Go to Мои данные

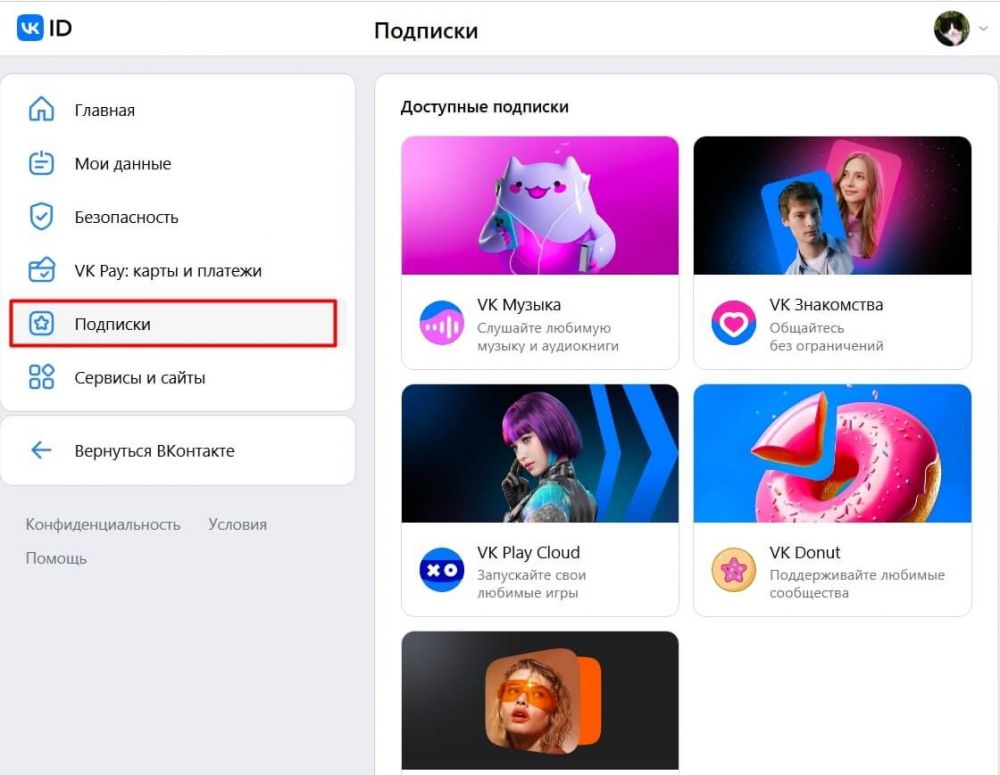[122, 164]
